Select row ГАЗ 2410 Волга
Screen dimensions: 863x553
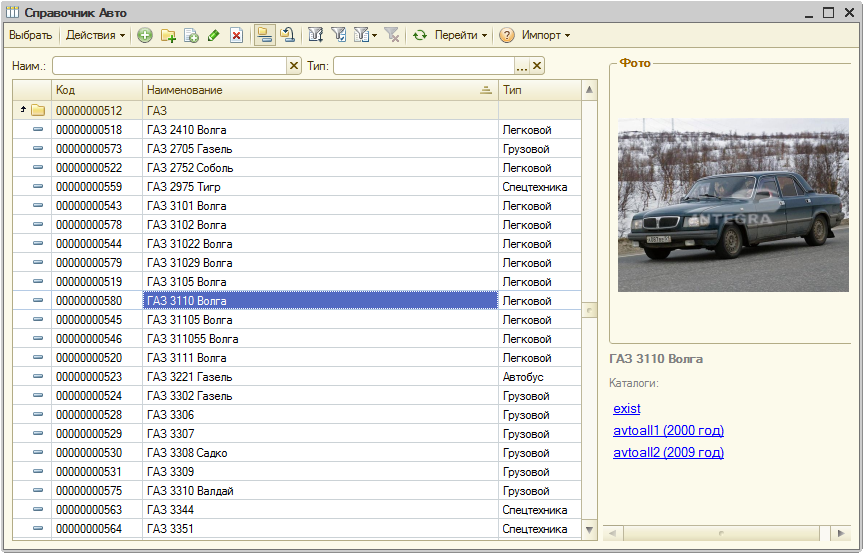coord(297,130)
